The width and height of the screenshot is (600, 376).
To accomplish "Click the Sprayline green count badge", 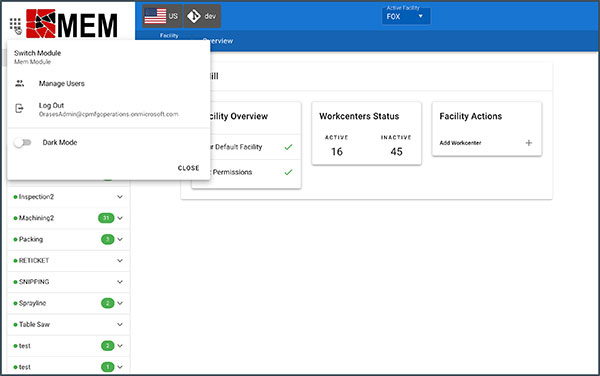I will pyautogui.click(x=108, y=303).
